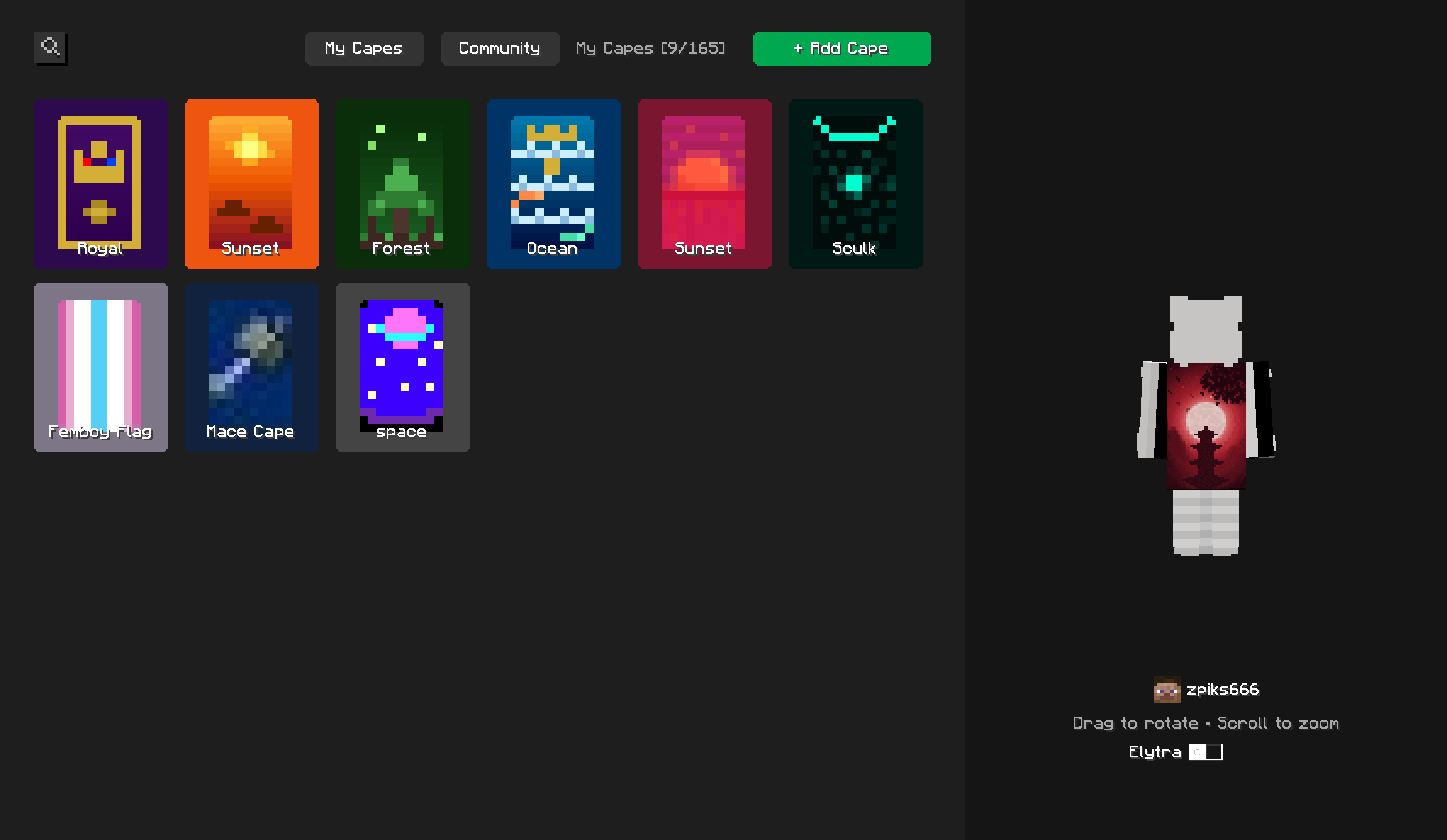The width and height of the screenshot is (1447, 840).
Task: Open the Community tab
Action: tap(499, 48)
